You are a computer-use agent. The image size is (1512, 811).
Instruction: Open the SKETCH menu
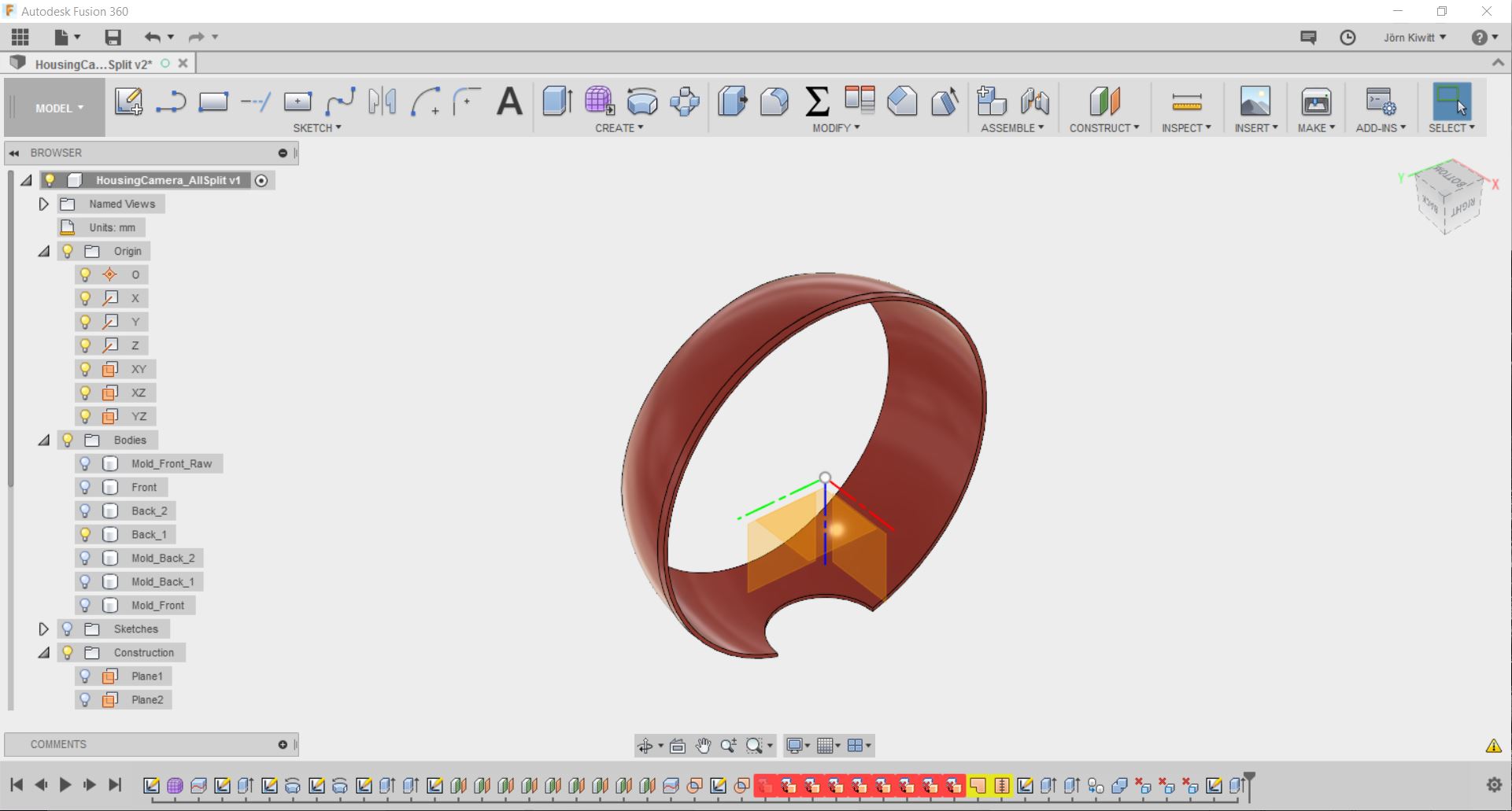(317, 128)
